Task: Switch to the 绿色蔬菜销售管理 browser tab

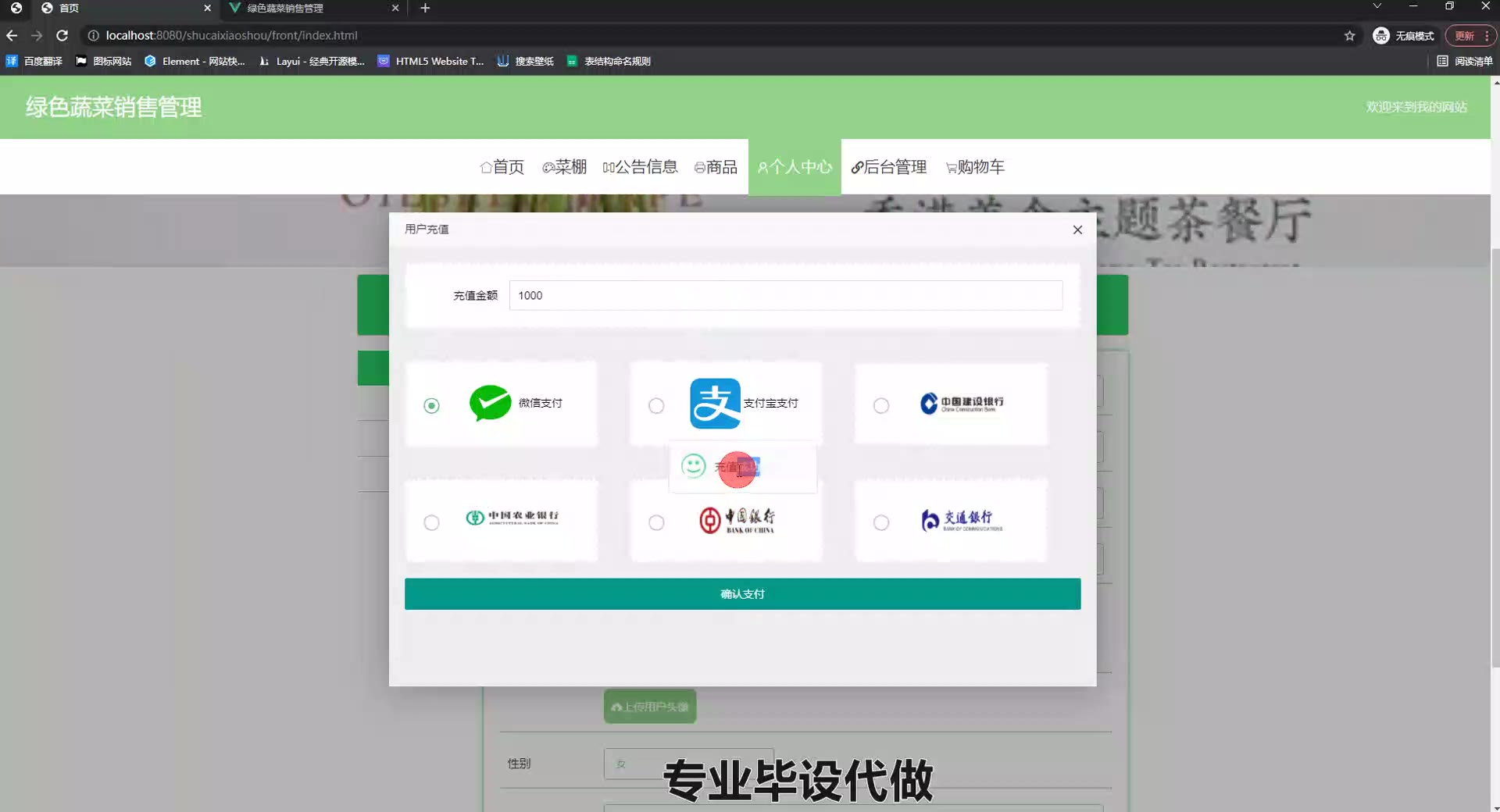Action: coord(312,9)
